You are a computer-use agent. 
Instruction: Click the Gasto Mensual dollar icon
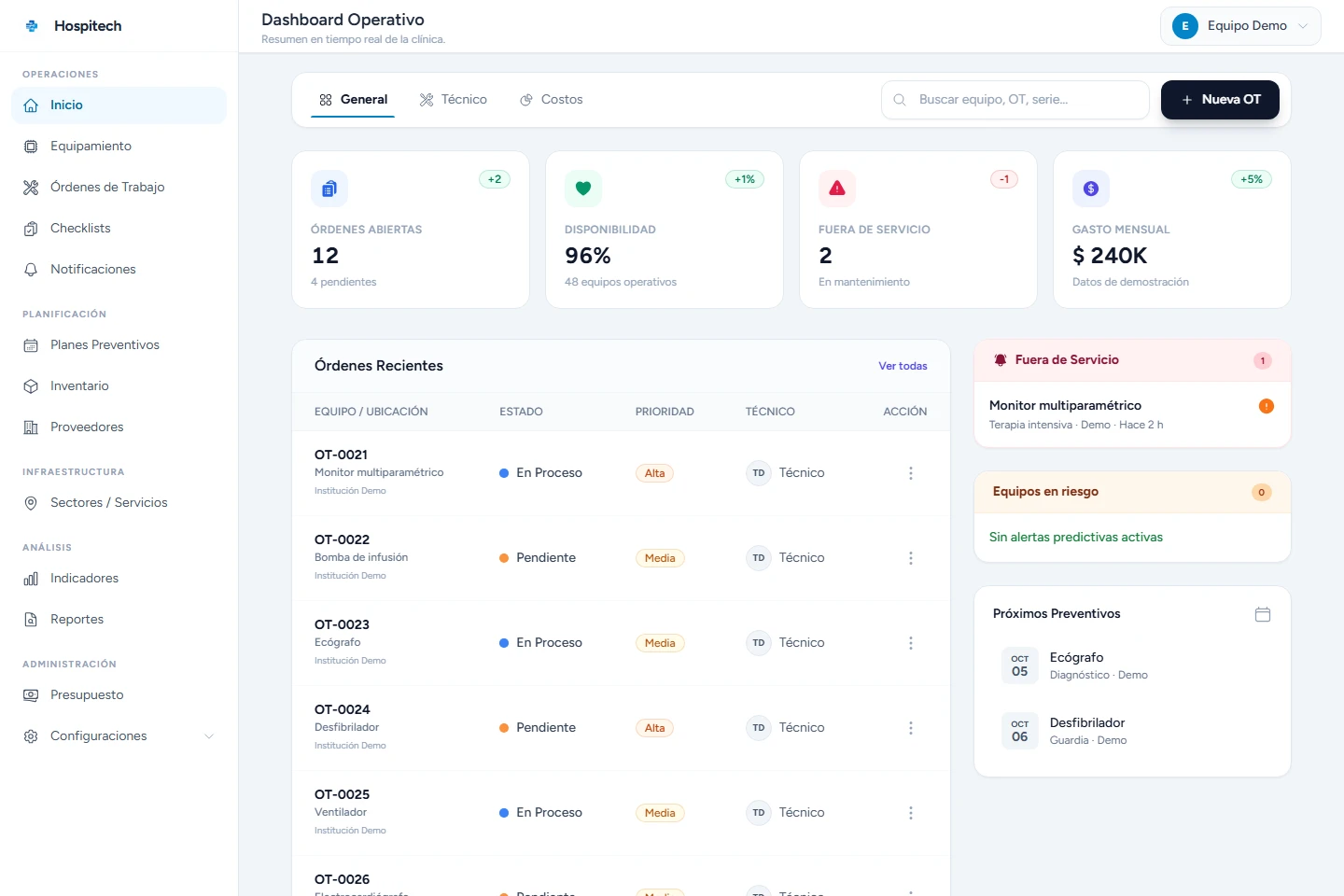[1091, 189]
